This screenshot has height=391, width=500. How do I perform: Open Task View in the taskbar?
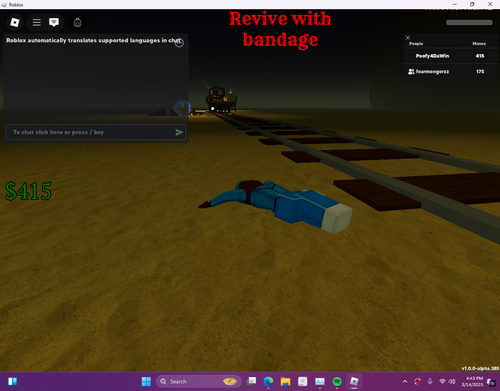pyautogui.click(x=251, y=381)
